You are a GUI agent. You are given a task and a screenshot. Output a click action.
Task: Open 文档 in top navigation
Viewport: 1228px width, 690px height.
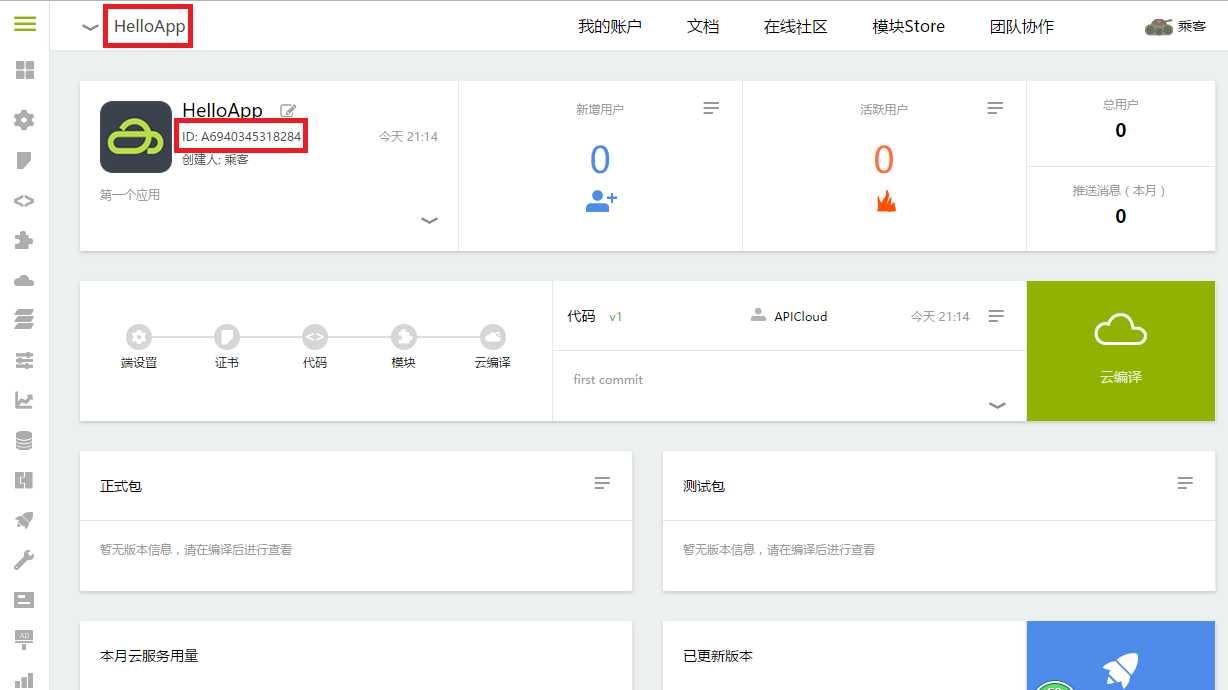[x=703, y=27]
